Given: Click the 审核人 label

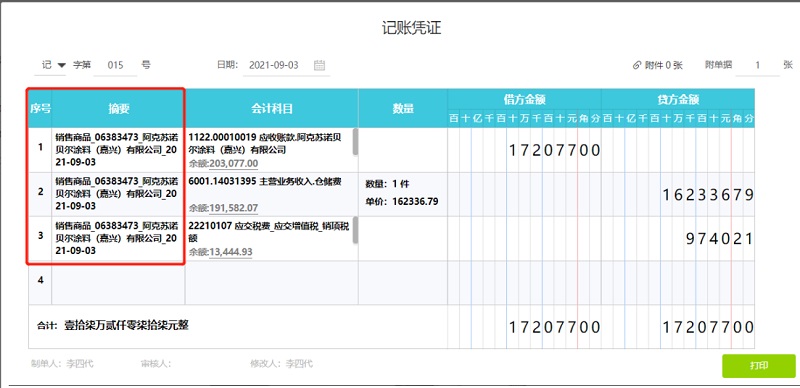Looking at the screenshot, I should (156, 364).
